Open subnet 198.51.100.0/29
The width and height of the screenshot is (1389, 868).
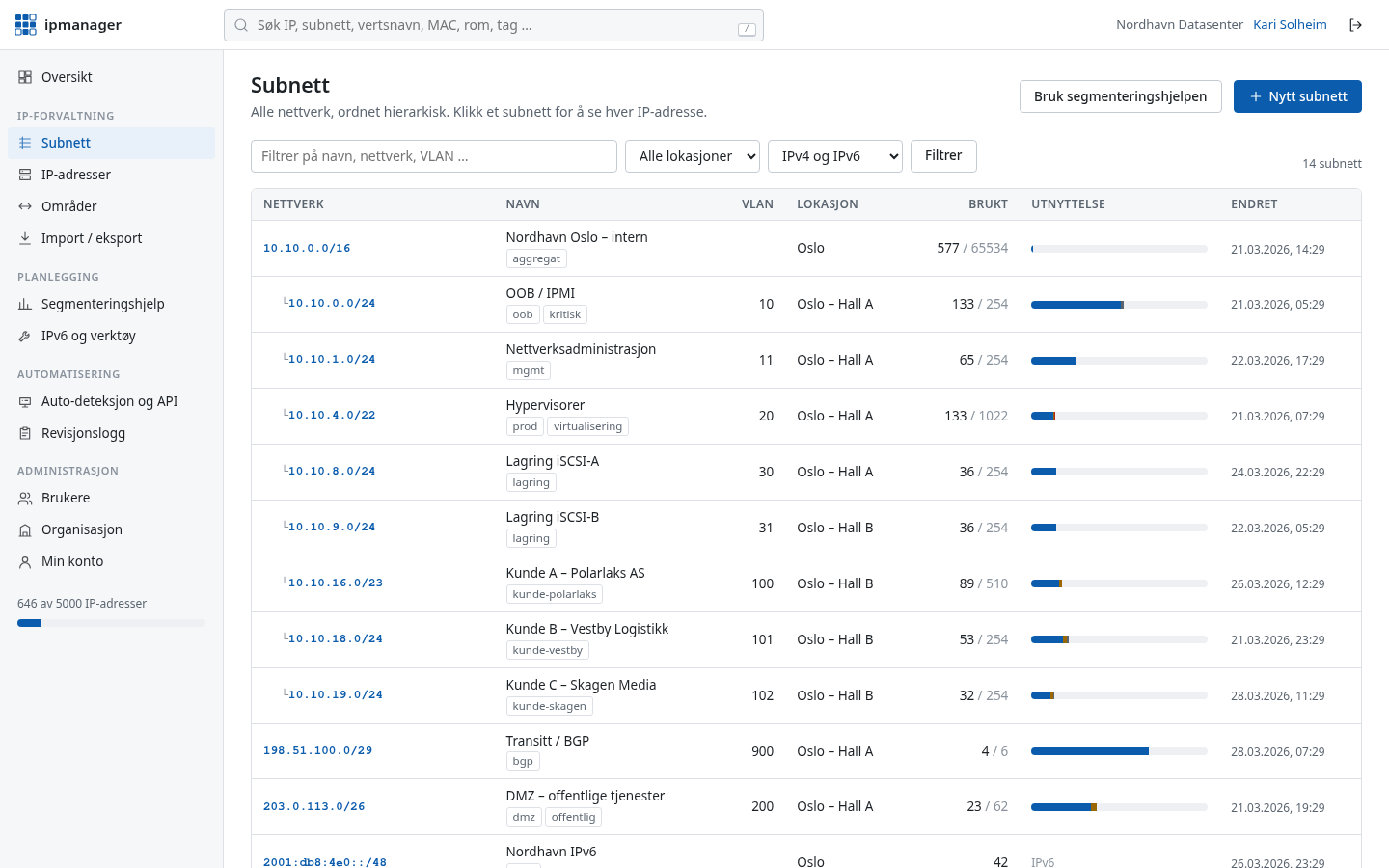[x=317, y=751]
